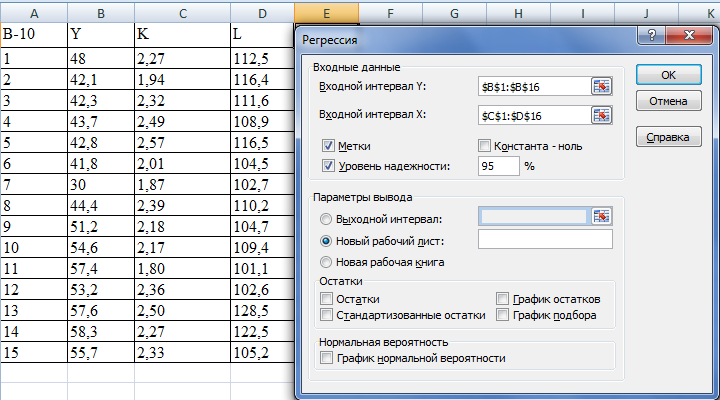Click cell with value 57,6
Image resolution: width=720 pixels, height=400 pixels.
point(101,310)
